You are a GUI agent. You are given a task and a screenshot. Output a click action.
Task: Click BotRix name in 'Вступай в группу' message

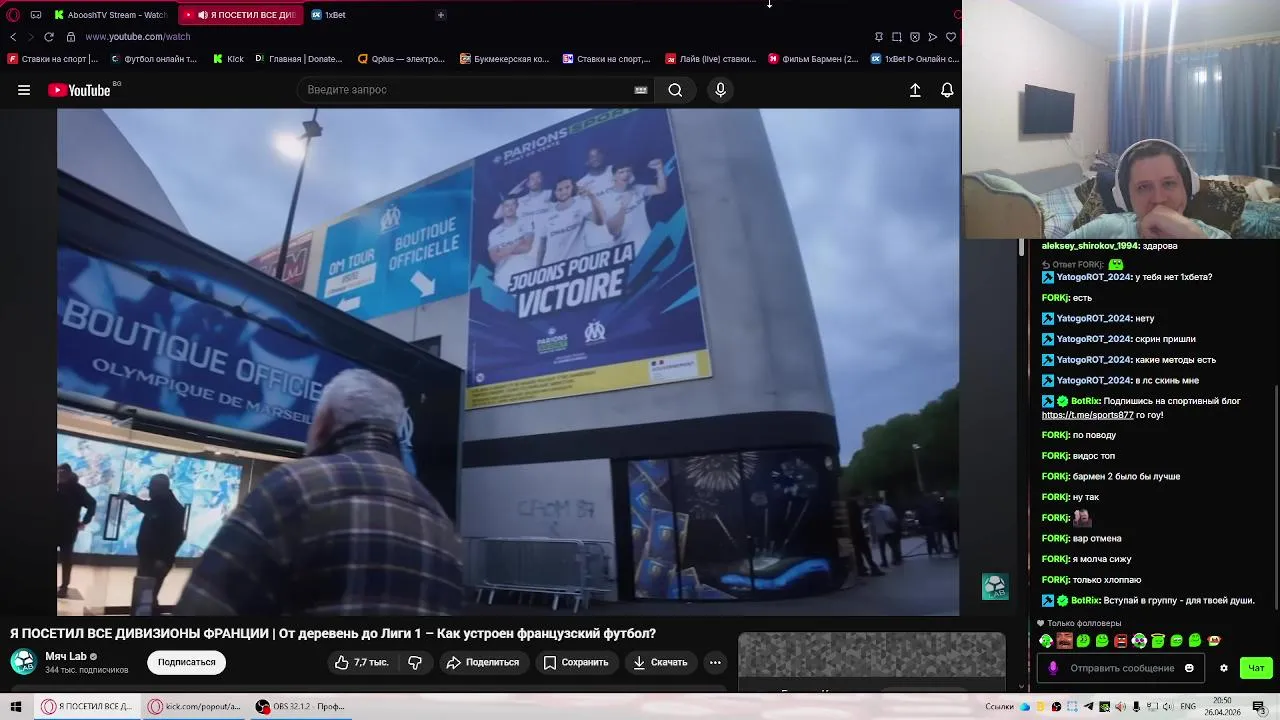tap(1085, 601)
